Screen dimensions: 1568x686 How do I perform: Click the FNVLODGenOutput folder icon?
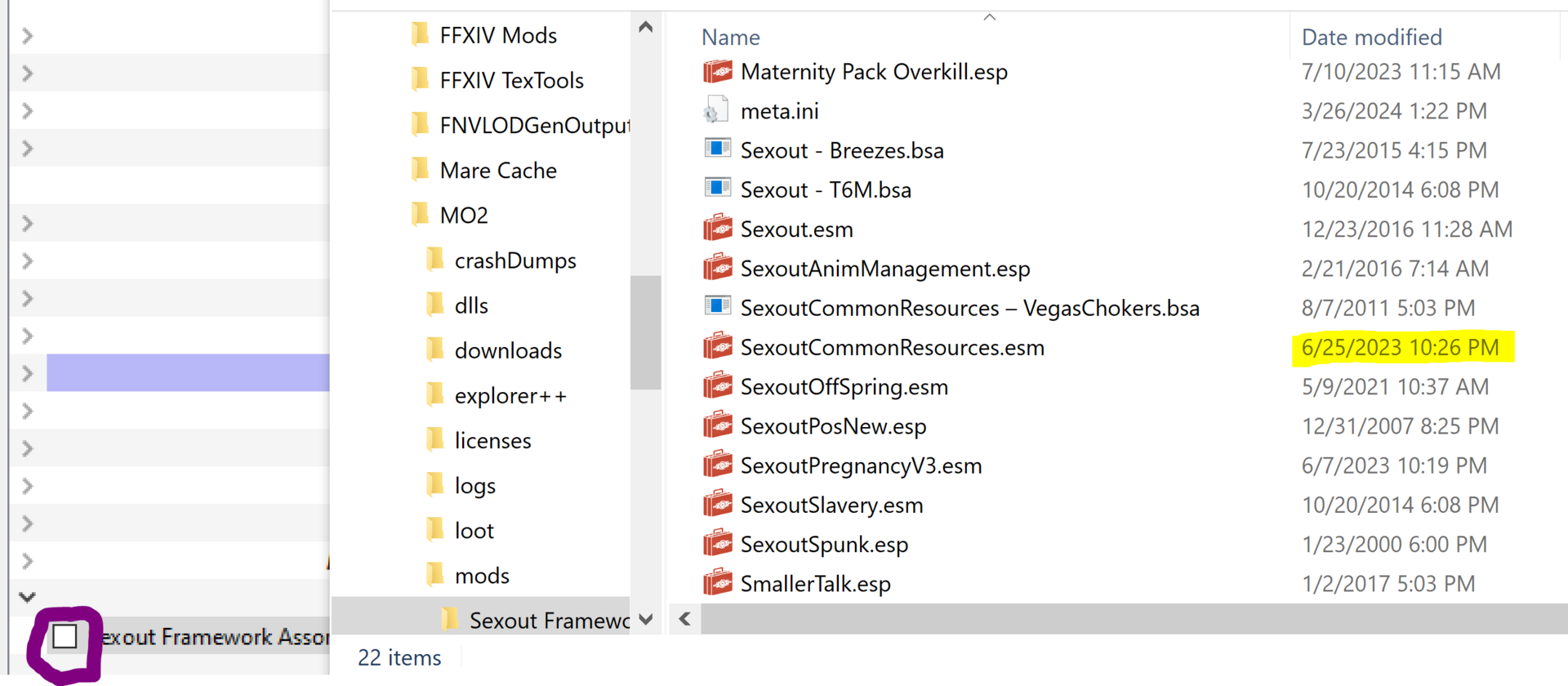click(421, 124)
